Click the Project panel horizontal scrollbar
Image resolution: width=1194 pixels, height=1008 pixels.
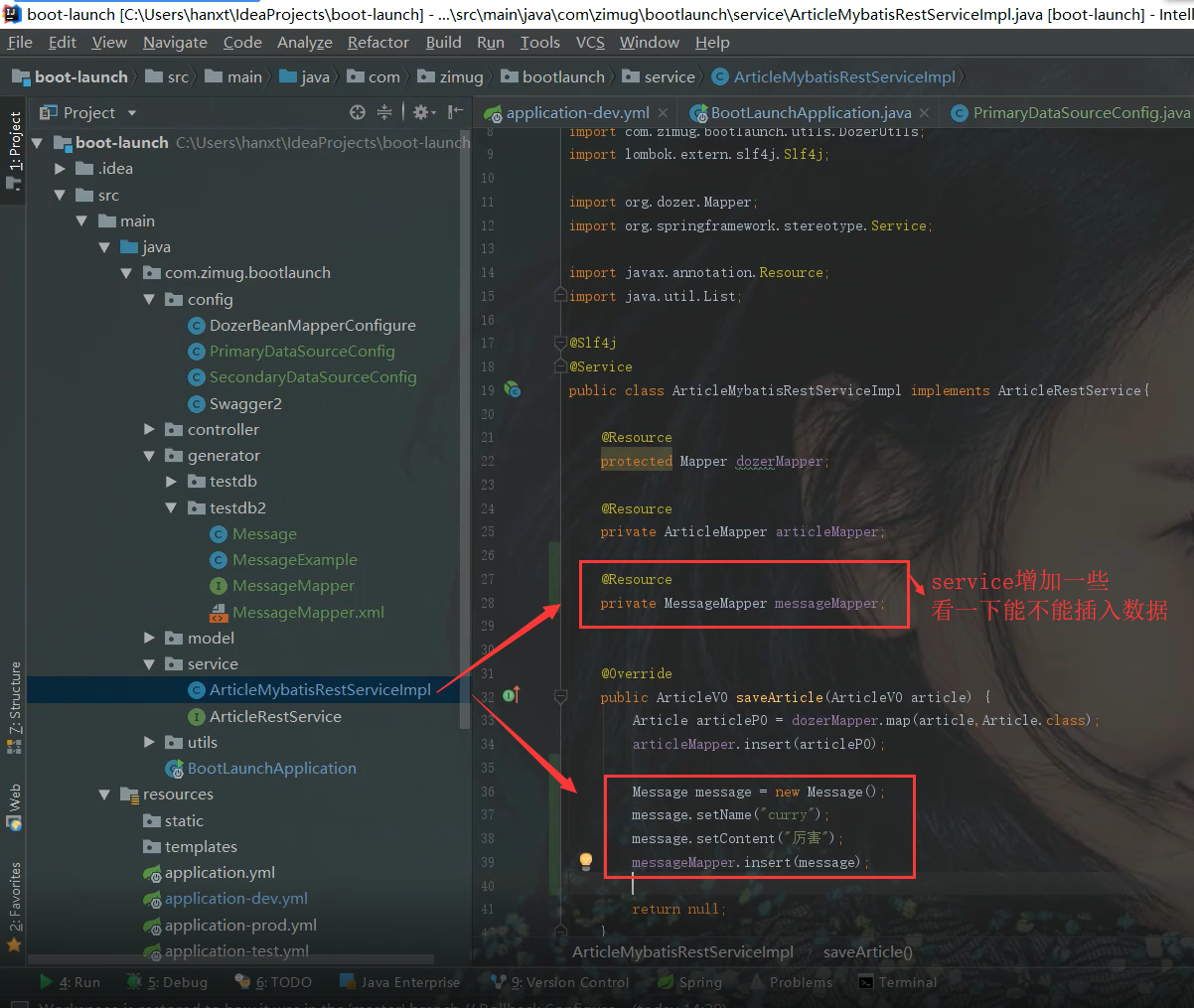(x=230, y=960)
